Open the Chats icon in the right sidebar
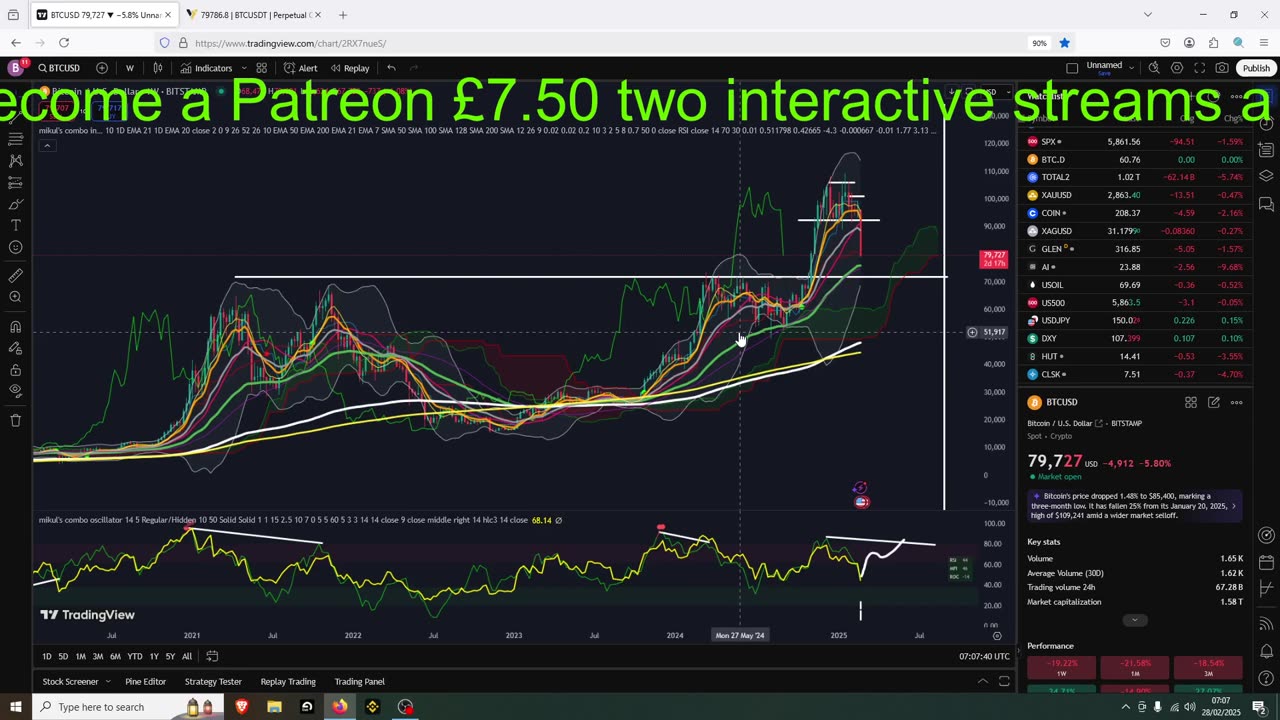 pos(1266,204)
